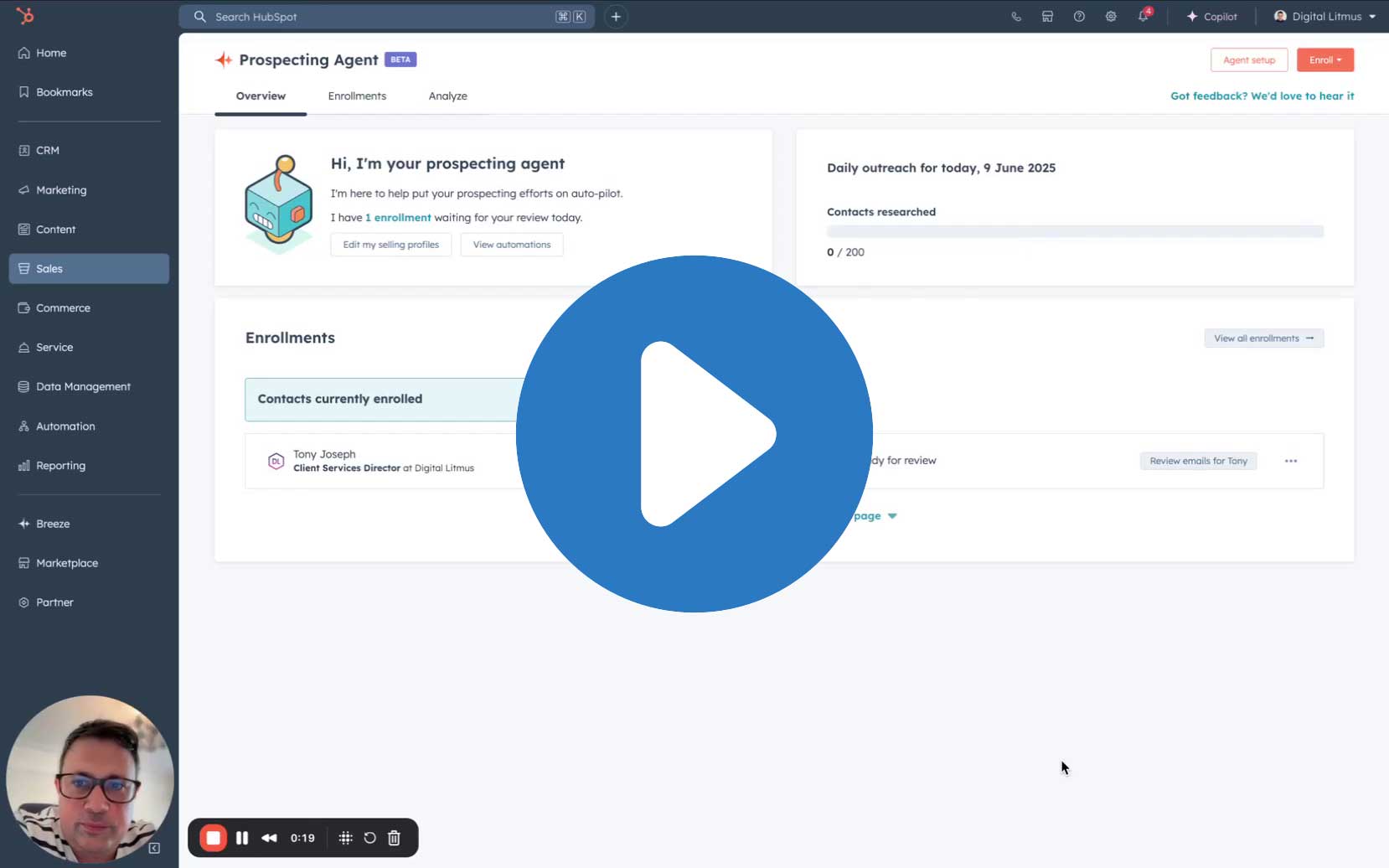Image resolution: width=1389 pixels, height=868 pixels.
Task: Click the presenter webcam bubble
Action: click(x=90, y=779)
